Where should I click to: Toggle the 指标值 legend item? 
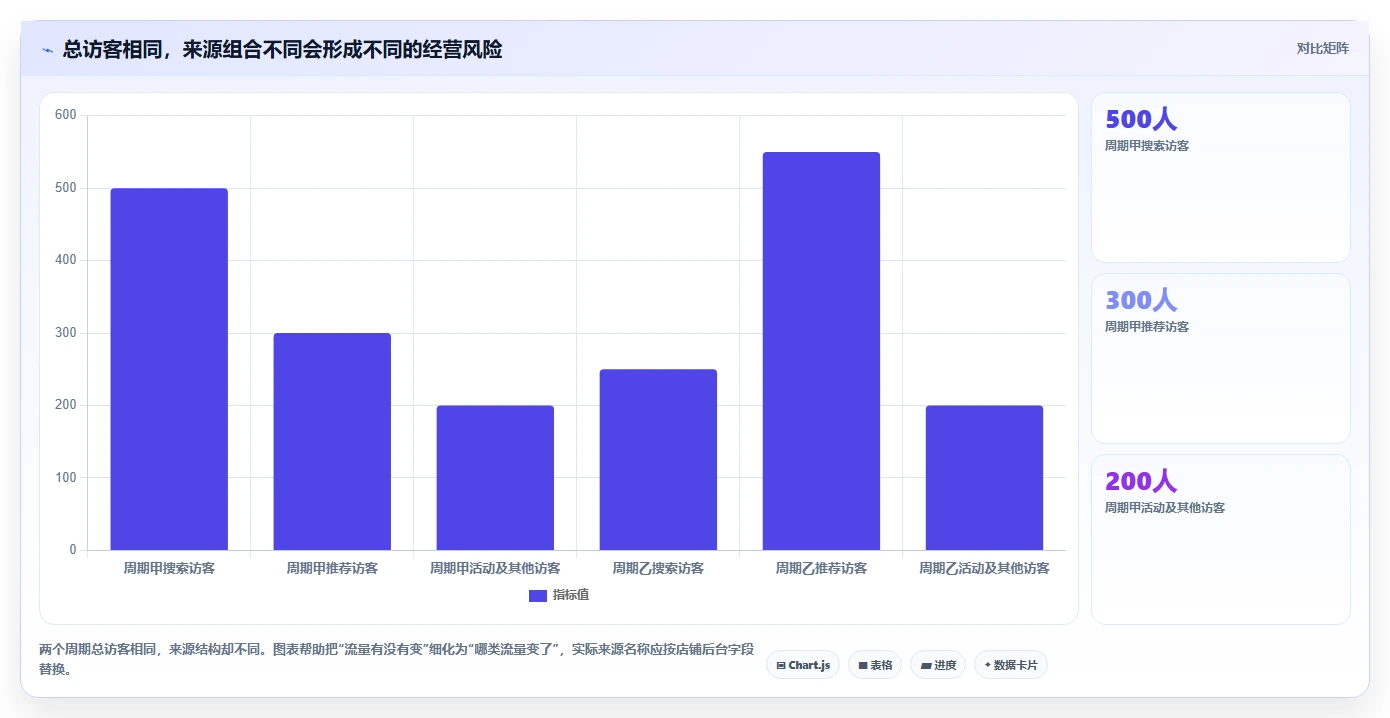(559, 595)
